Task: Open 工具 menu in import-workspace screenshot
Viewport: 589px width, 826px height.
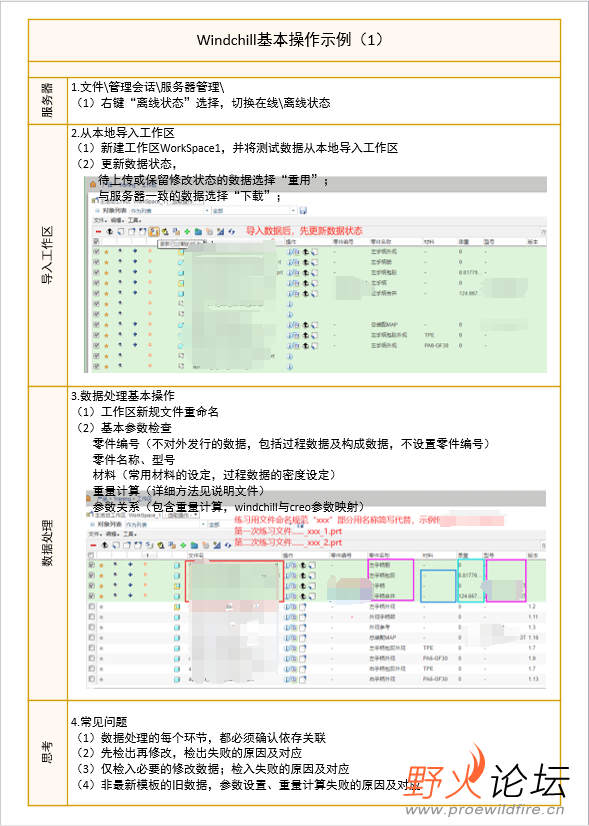Action: pyautogui.click(x=134, y=220)
